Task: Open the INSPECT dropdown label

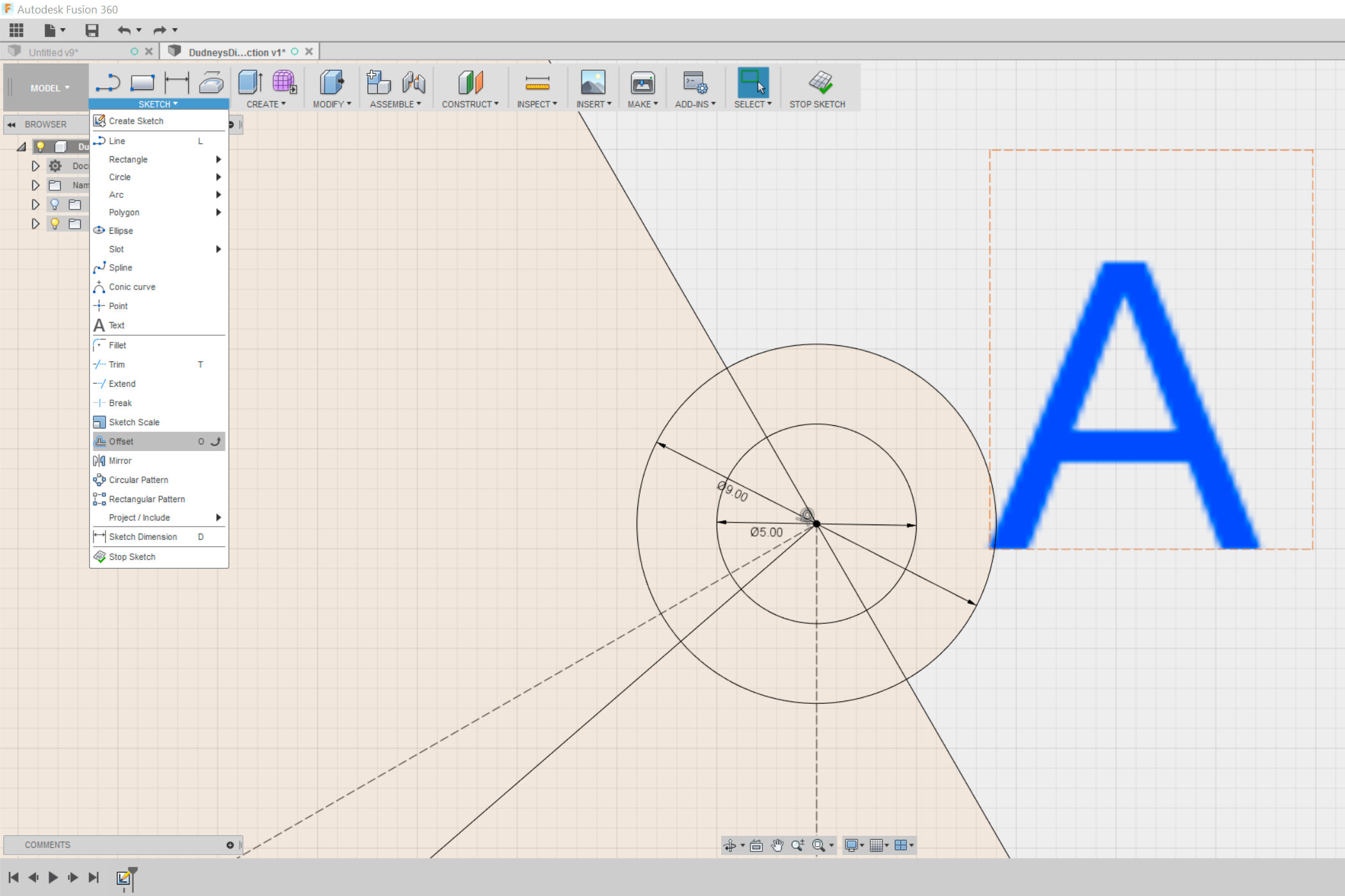Action: pos(537,104)
